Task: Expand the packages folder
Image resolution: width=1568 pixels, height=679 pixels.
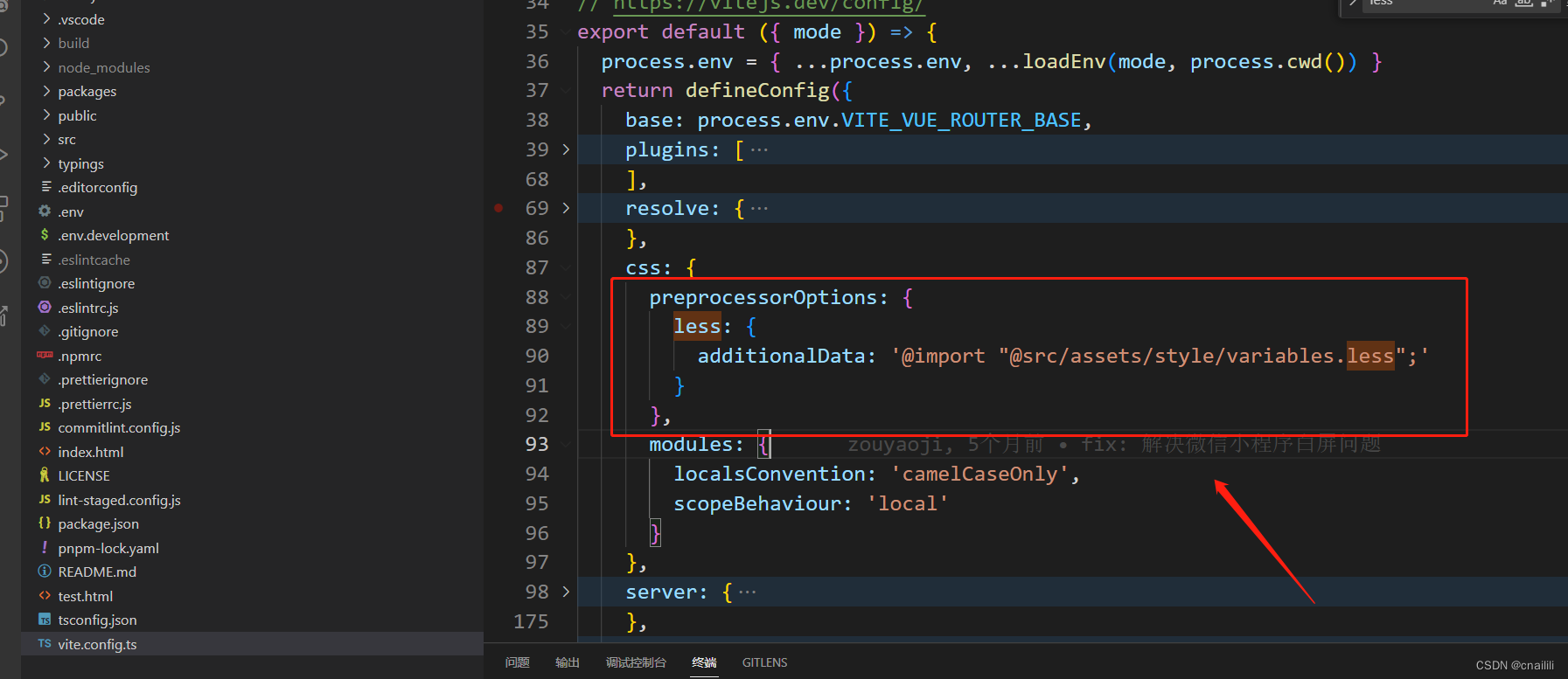Action: click(x=46, y=91)
